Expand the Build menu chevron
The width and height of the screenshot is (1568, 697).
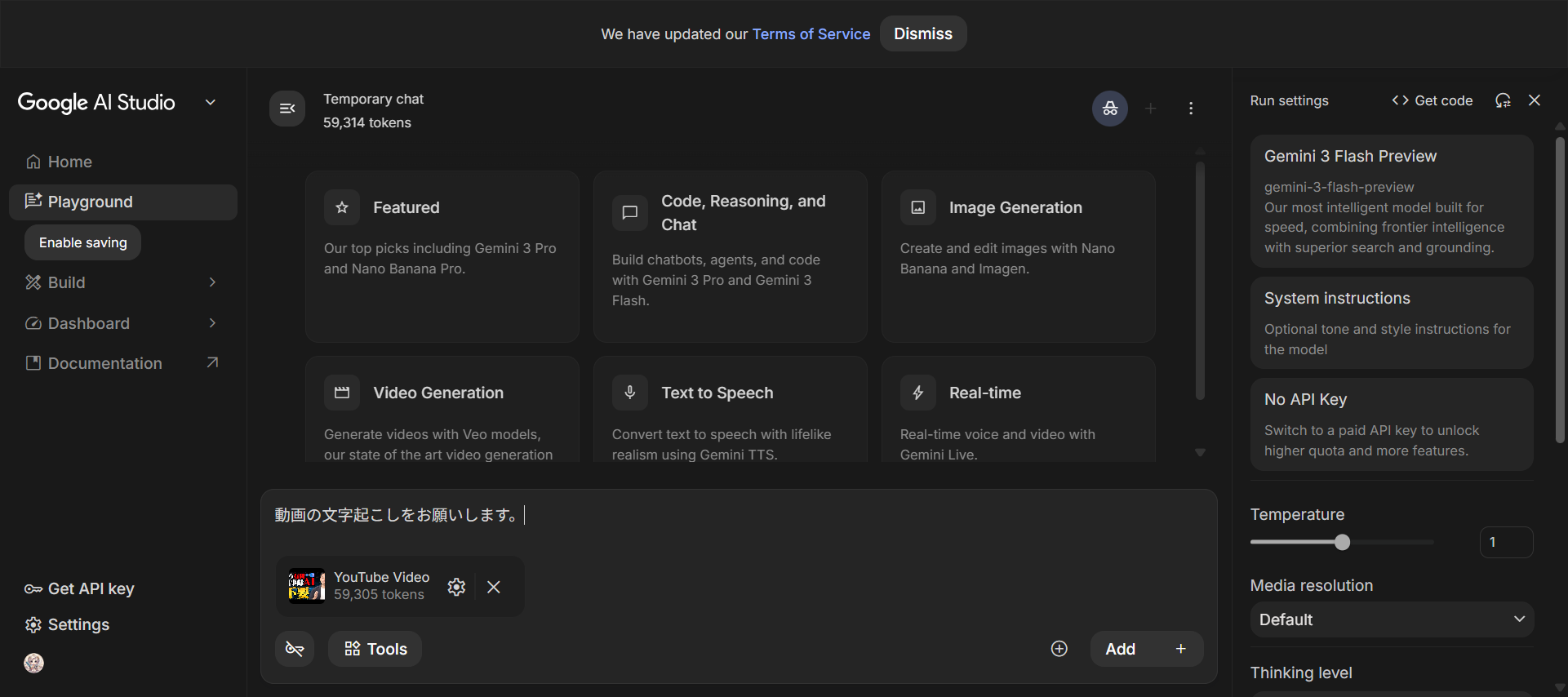point(212,282)
